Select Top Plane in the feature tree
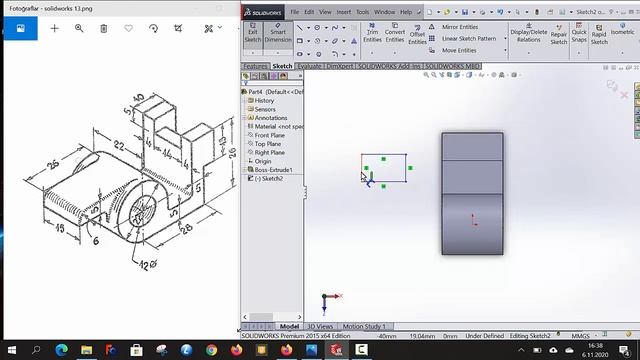Screen dimensions: 640x360 point(267,144)
